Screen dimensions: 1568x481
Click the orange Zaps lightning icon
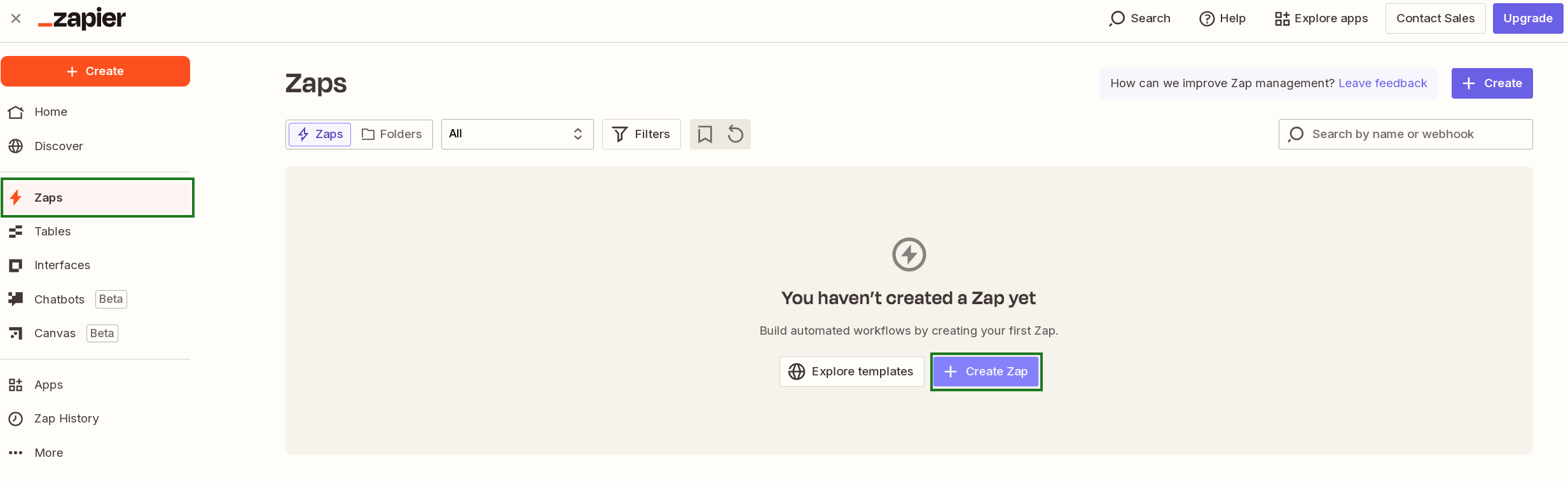click(16, 198)
